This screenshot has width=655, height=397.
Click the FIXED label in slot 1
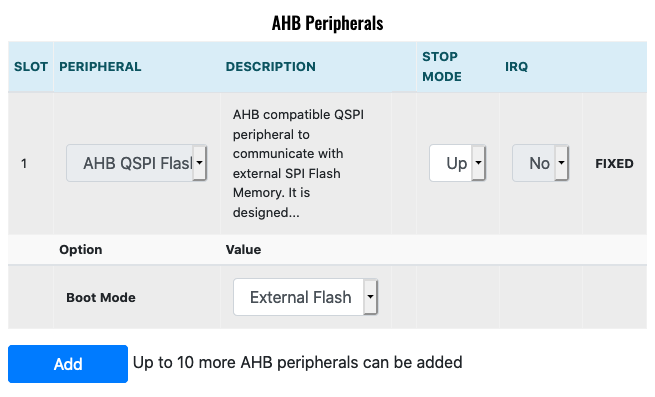pos(614,163)
